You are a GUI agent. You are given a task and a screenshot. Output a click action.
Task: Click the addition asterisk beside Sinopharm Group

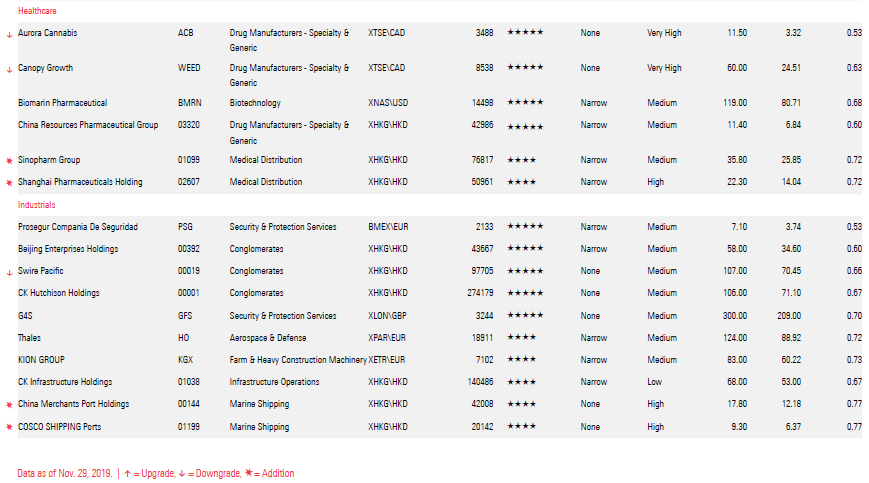(9, 160)
